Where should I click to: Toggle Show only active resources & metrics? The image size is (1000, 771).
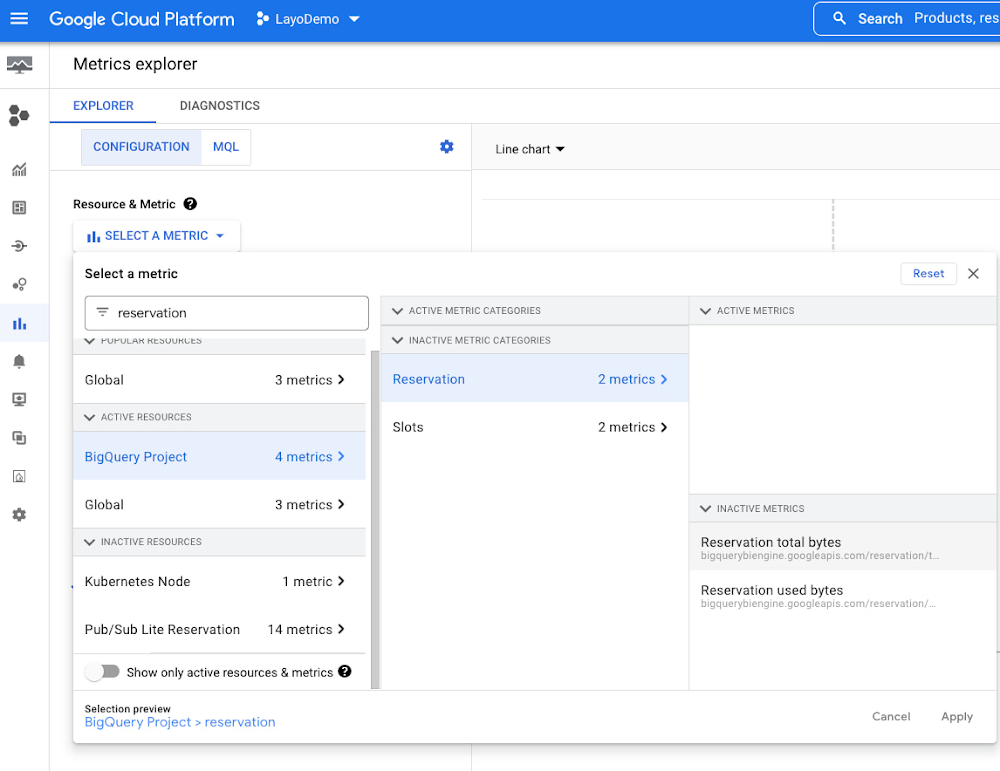[103, 672]
